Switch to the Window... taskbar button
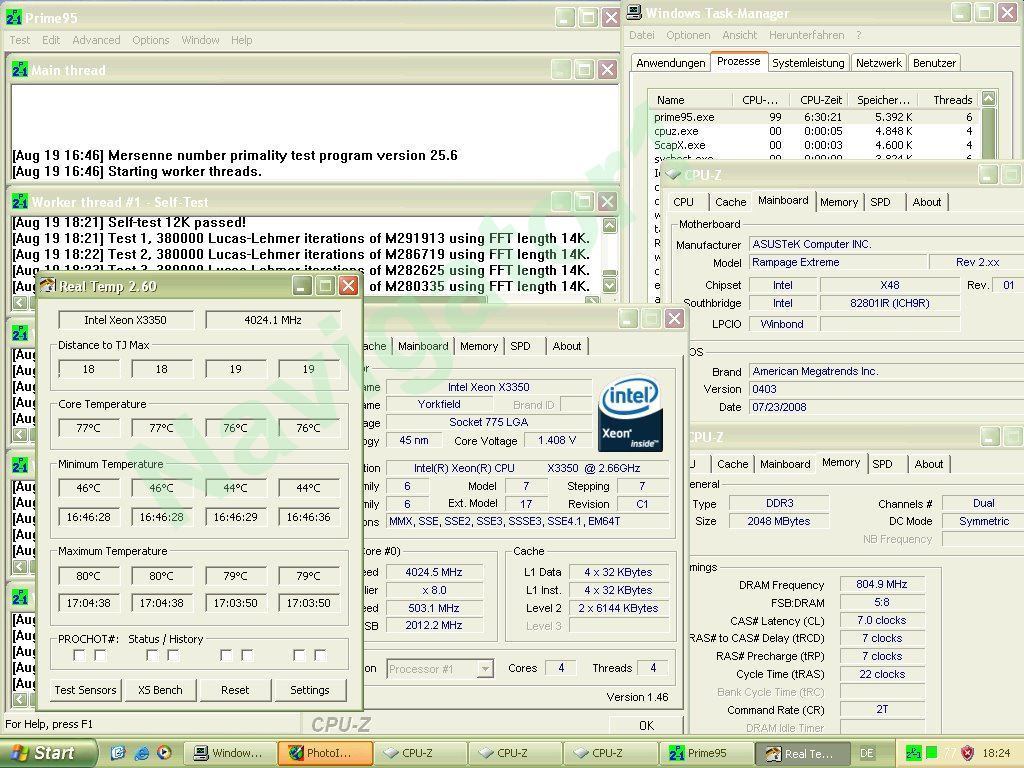The height and width of the screenshot is (768, 1024). (230, 753)
